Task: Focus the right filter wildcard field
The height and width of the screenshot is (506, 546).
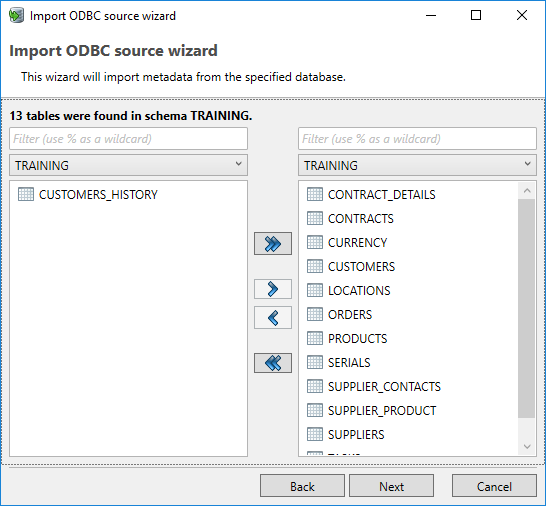Action: pos(417,139)
